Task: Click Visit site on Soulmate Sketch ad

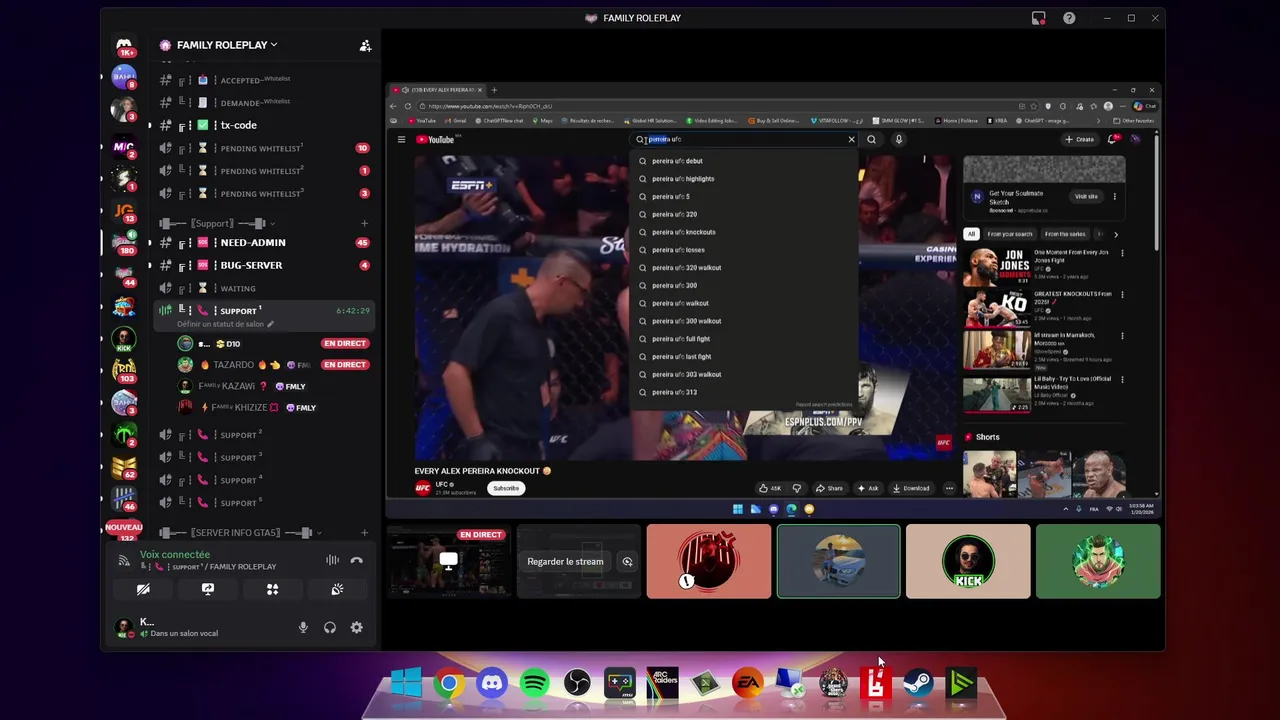Action: (x=1086, y=196)
